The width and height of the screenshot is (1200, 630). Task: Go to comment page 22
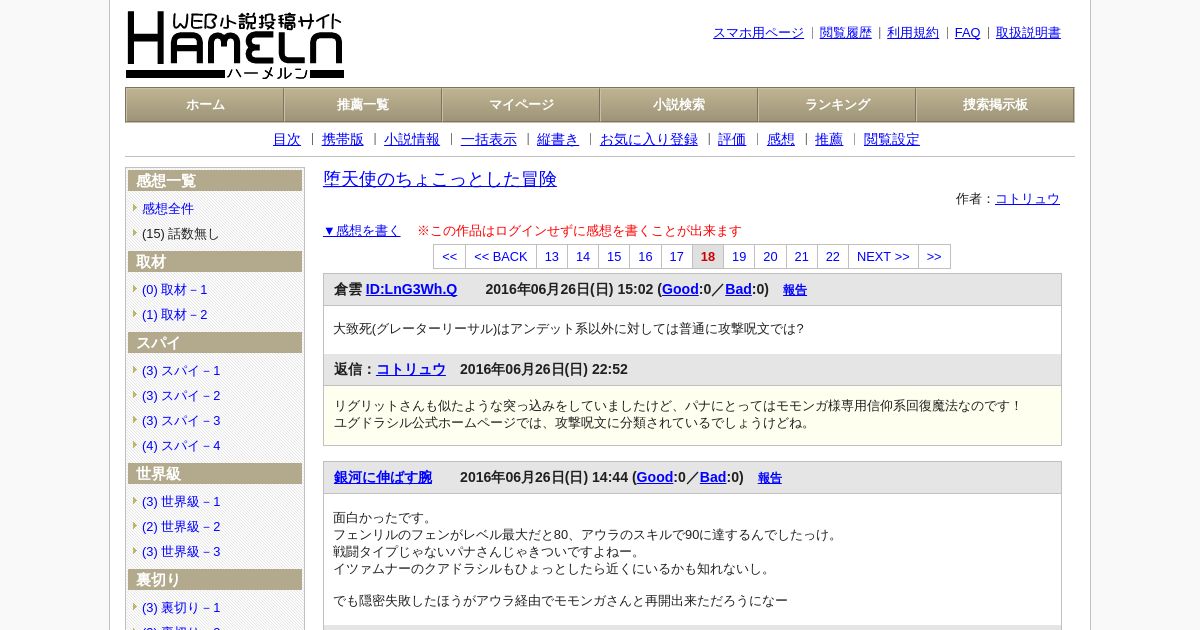click(833, 257)
